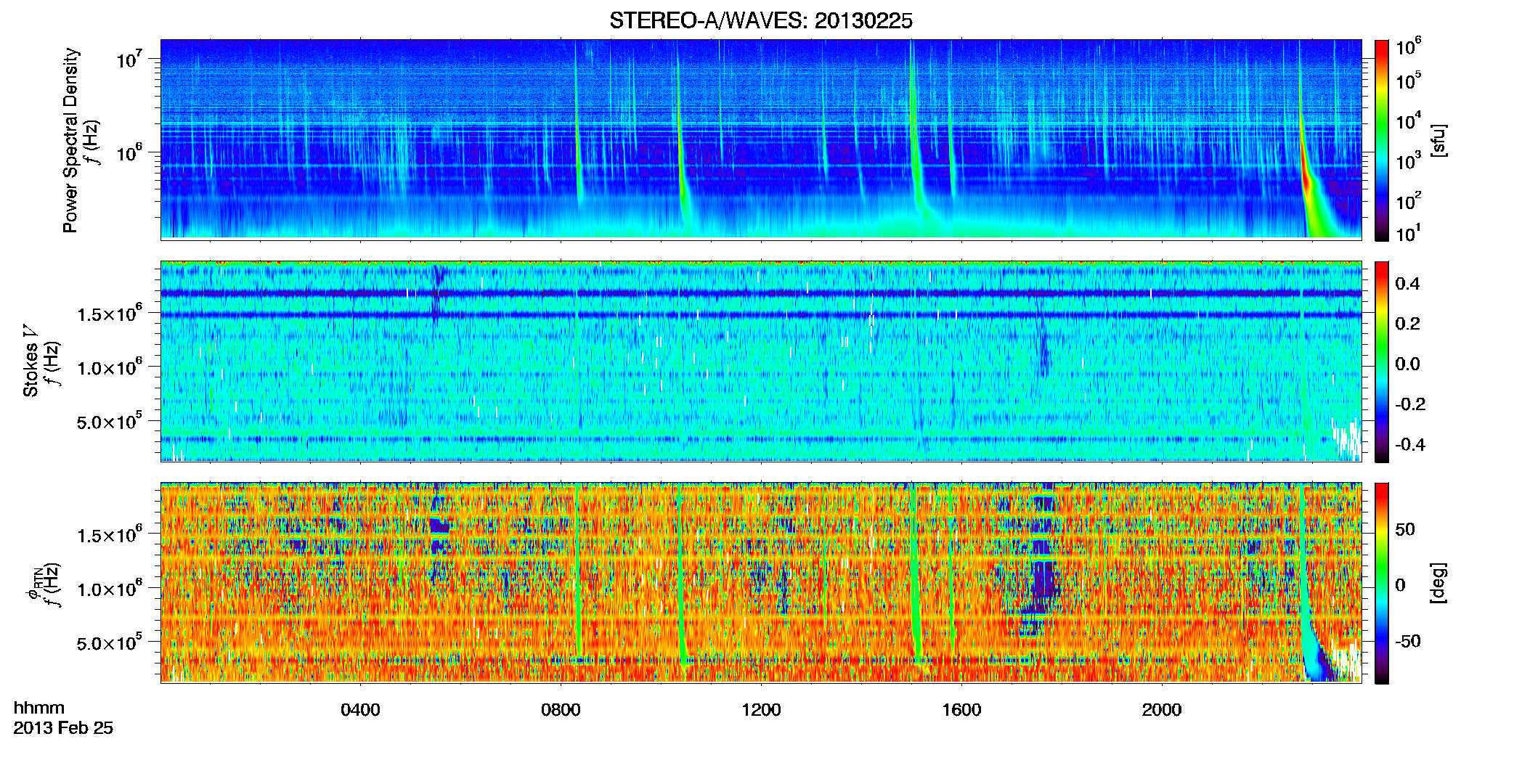Select the -50 label on degrees colorbar
1522x784 pixels.
coord(1407,642)
